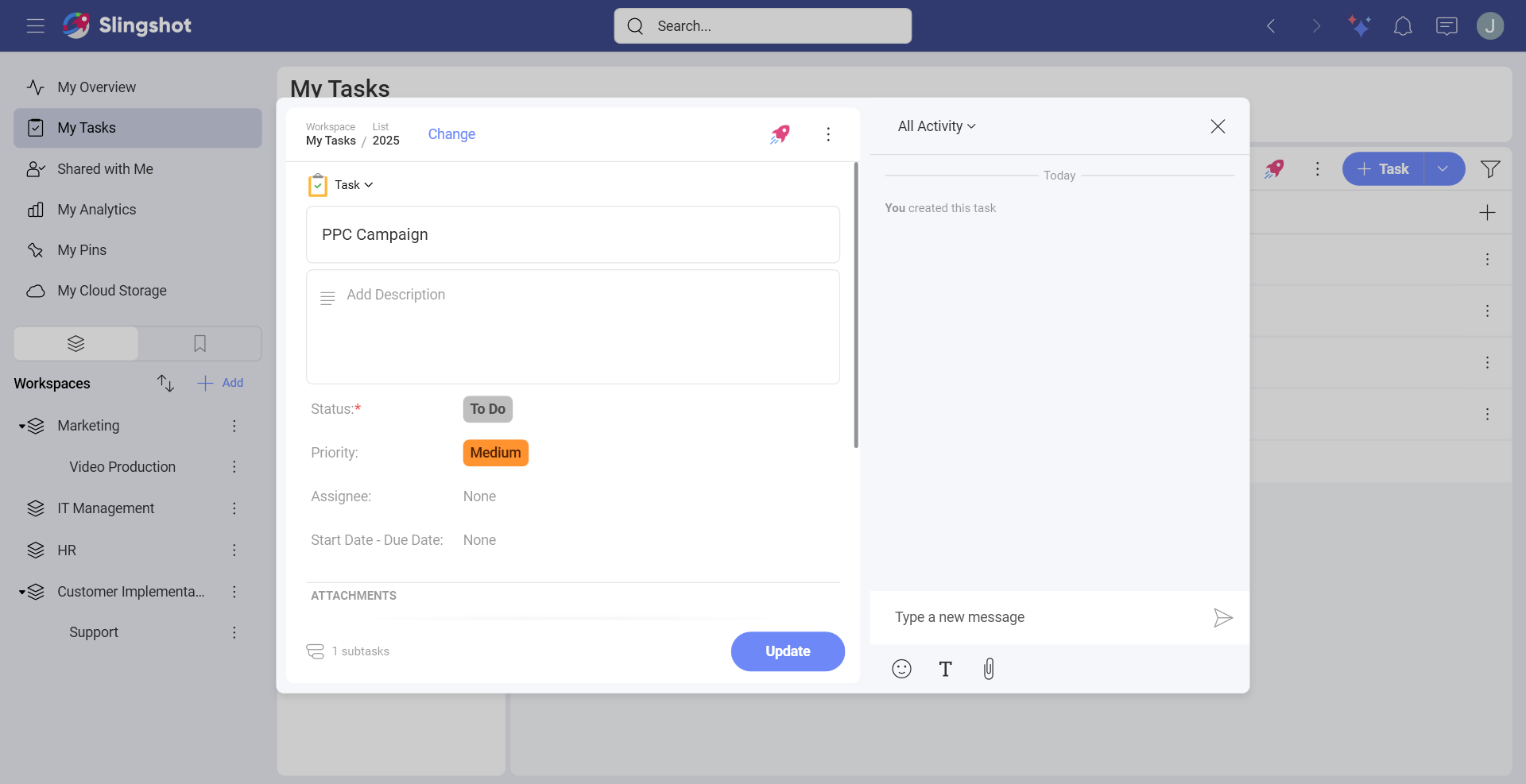1526x784 pixels.
Task: Click the subtasks icon
Action: tap(316, 651)
